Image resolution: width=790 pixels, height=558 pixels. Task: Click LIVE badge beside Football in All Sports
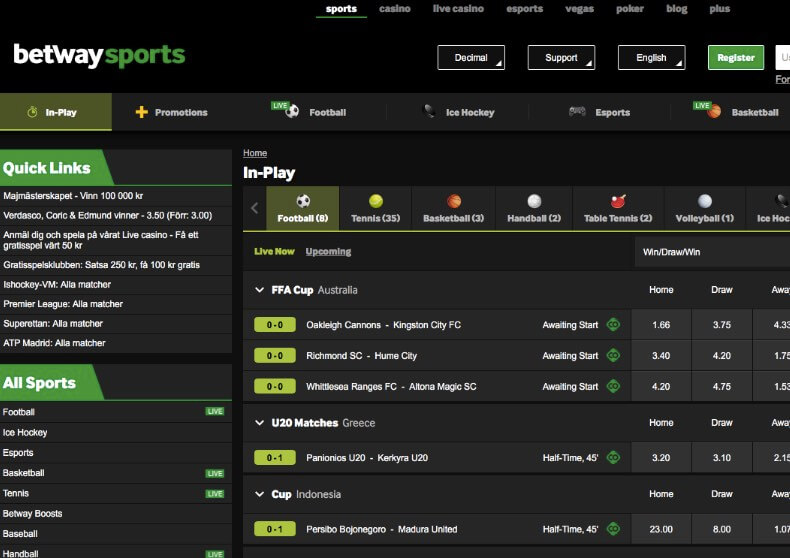click(215, 411)
